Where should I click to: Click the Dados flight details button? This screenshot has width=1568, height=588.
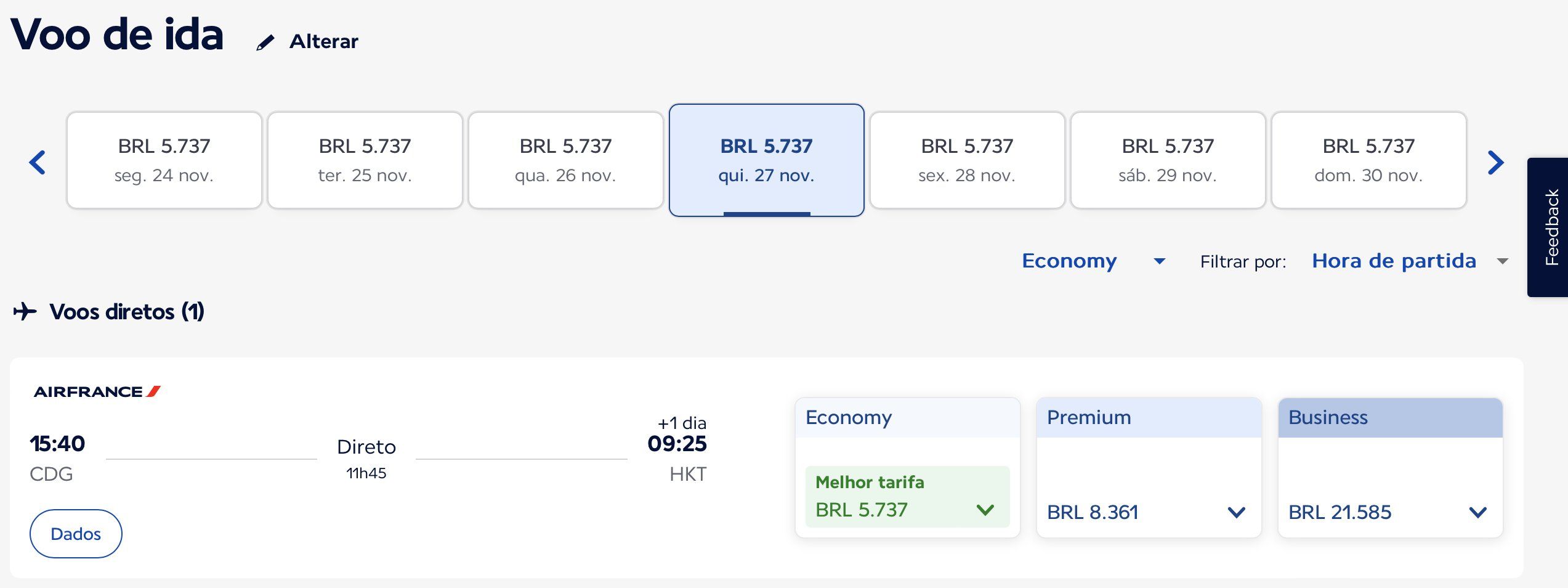click(x=76, y=534)
